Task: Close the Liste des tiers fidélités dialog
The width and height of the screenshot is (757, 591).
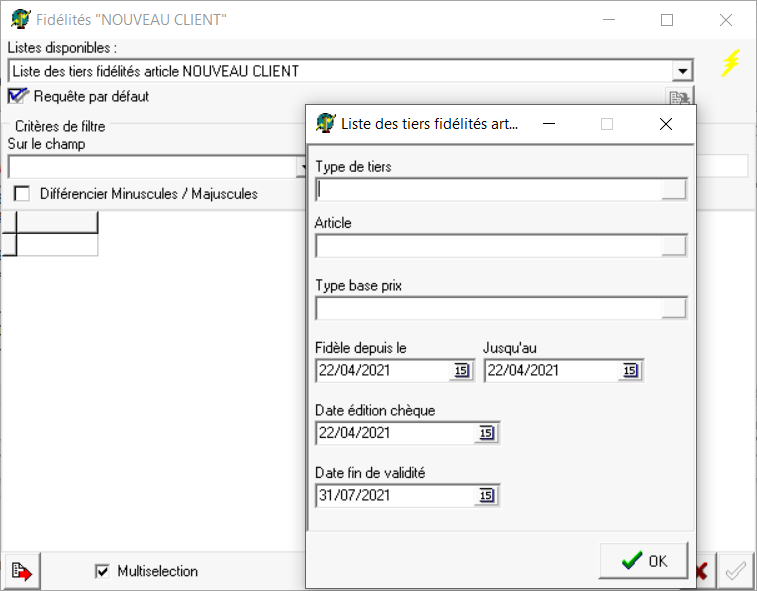Action: click(666, 124)
